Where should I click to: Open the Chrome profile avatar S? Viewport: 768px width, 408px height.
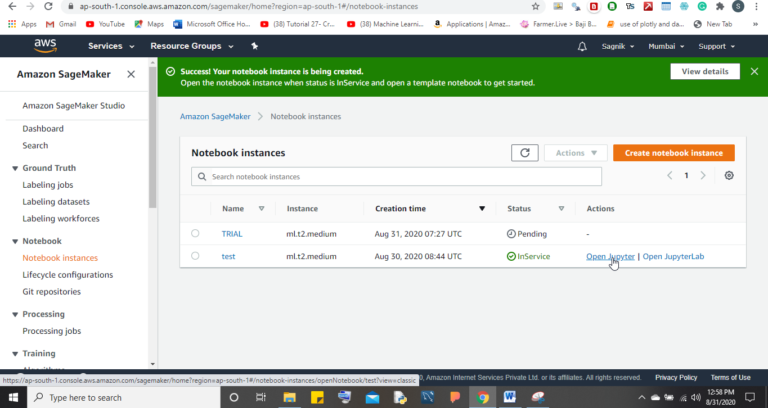pos(738,6)
